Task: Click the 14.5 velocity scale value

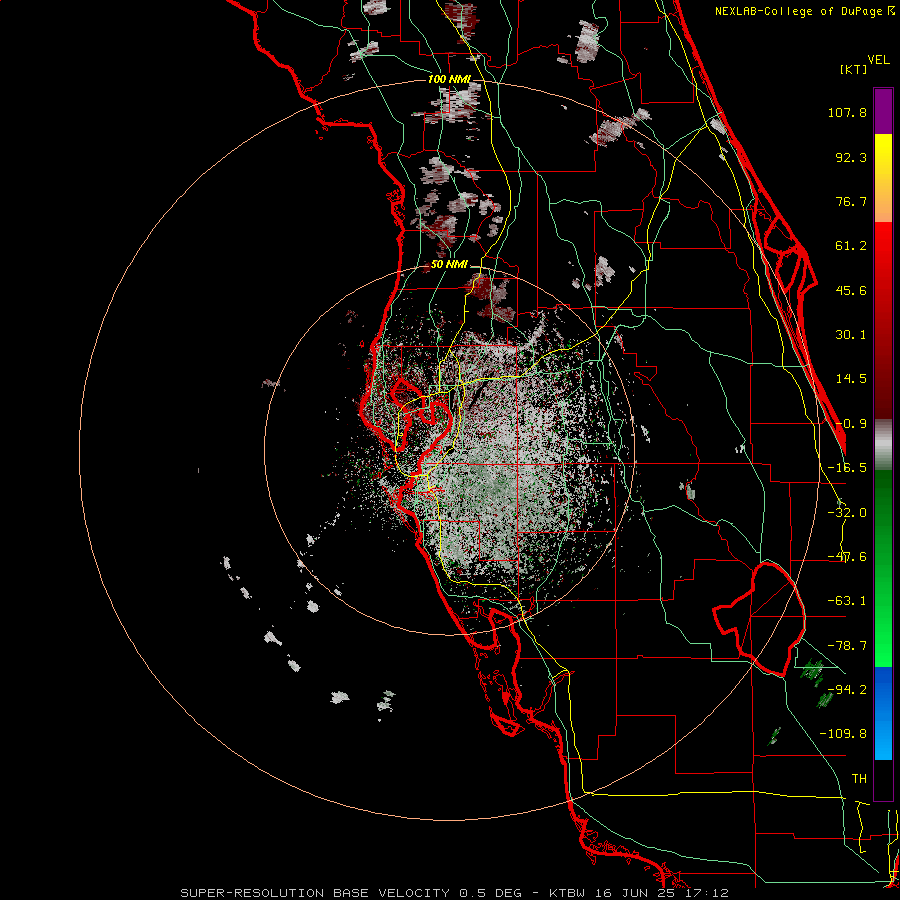Action: pos(851,379)
